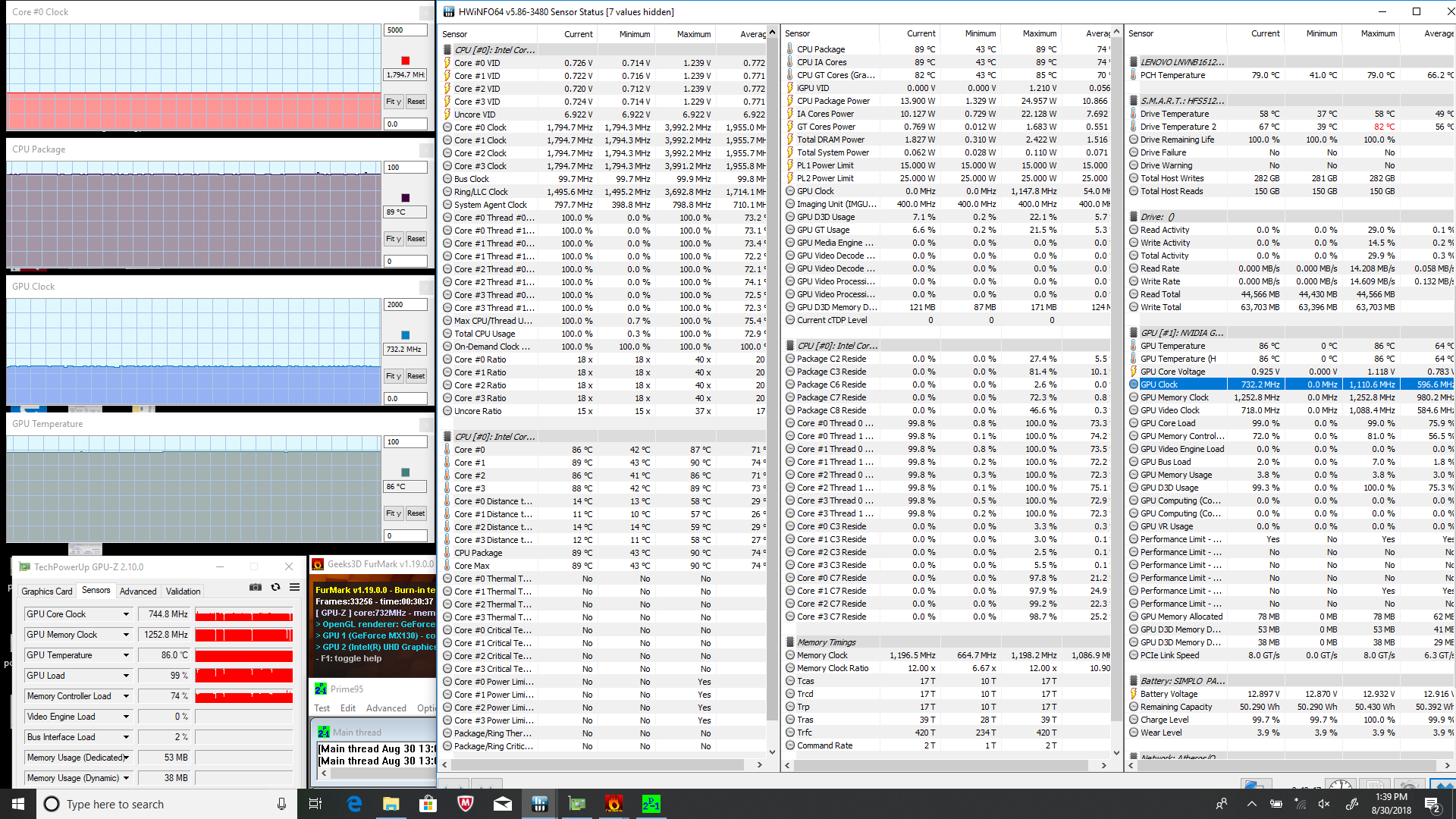Switch to Prime95 taskbar icon

[x=651, y=804]
